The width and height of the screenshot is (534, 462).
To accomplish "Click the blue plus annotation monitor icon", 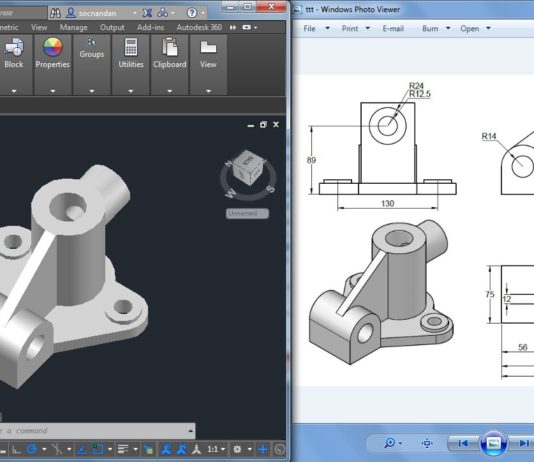I will [x=263, y=449].
